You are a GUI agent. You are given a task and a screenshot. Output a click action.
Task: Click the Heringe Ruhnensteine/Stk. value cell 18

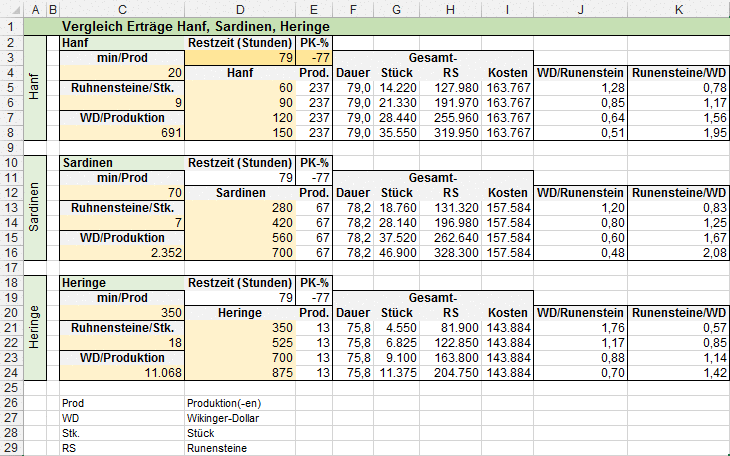pos(122,342)
